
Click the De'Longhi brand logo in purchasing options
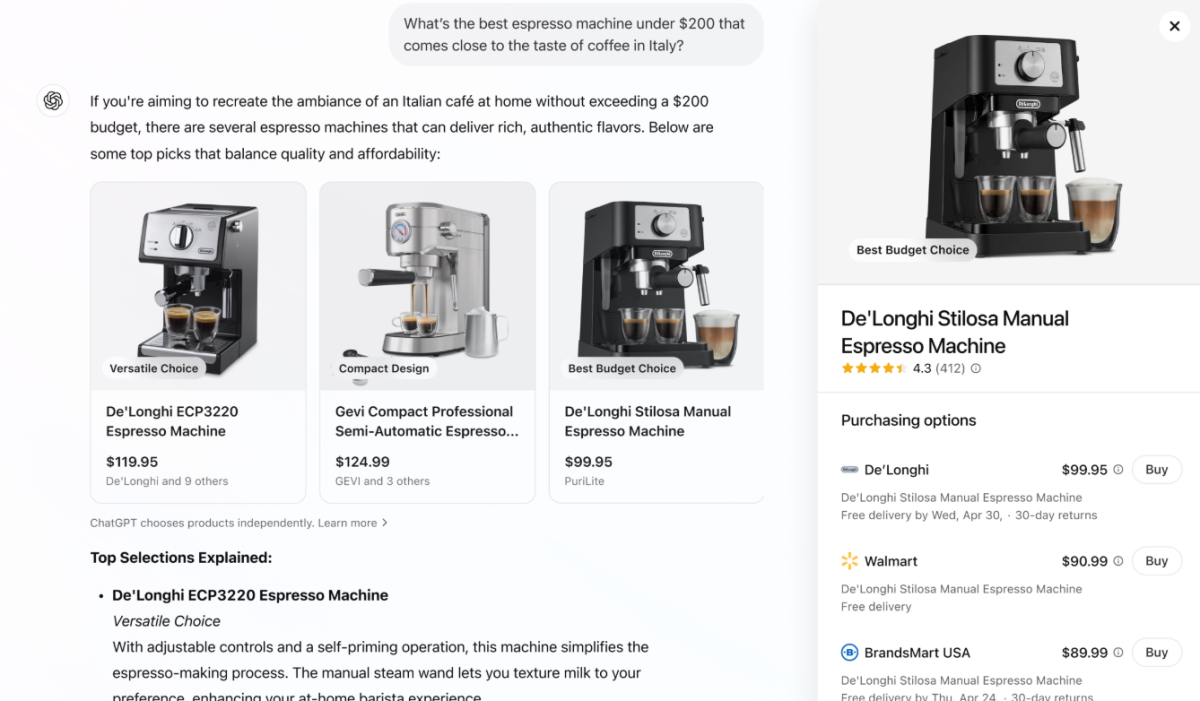click(850, 469)
